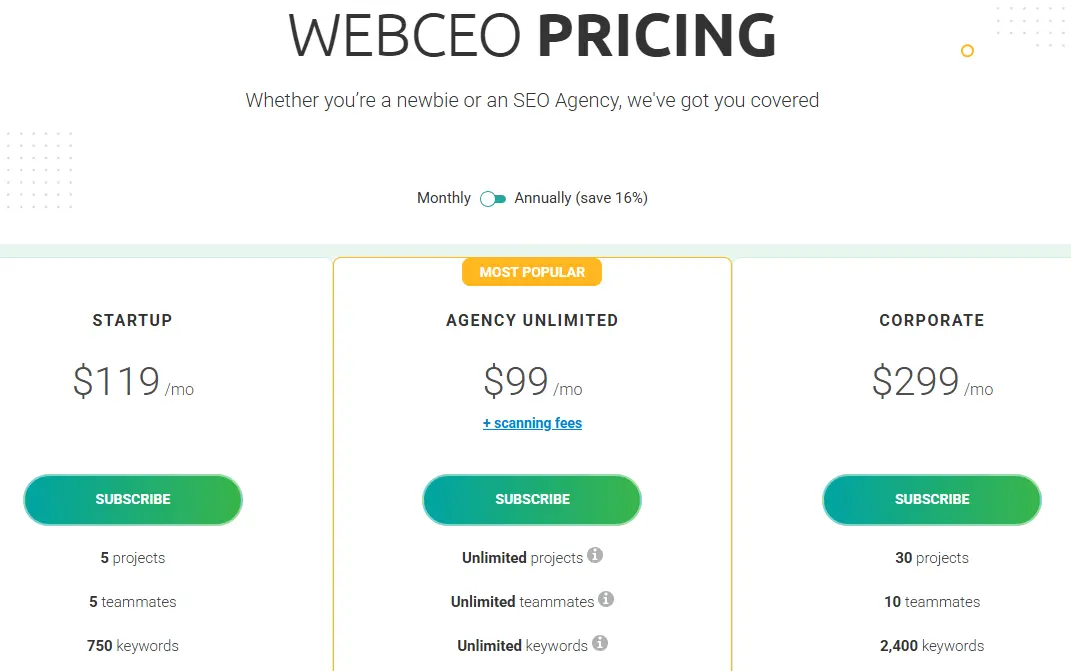Image resolution: width=1071 pixels, height=671 pixels.
Task: Open the scanning fees link
Action: point(532,423)
